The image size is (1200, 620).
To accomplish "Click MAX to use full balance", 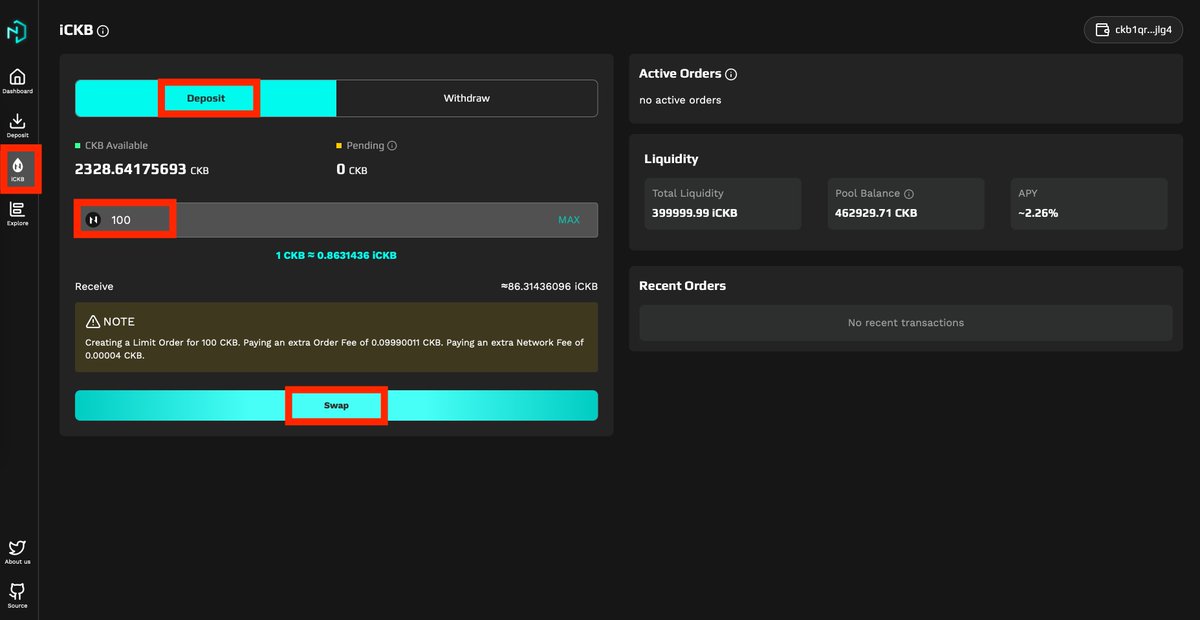I will (x=570, y=219).
